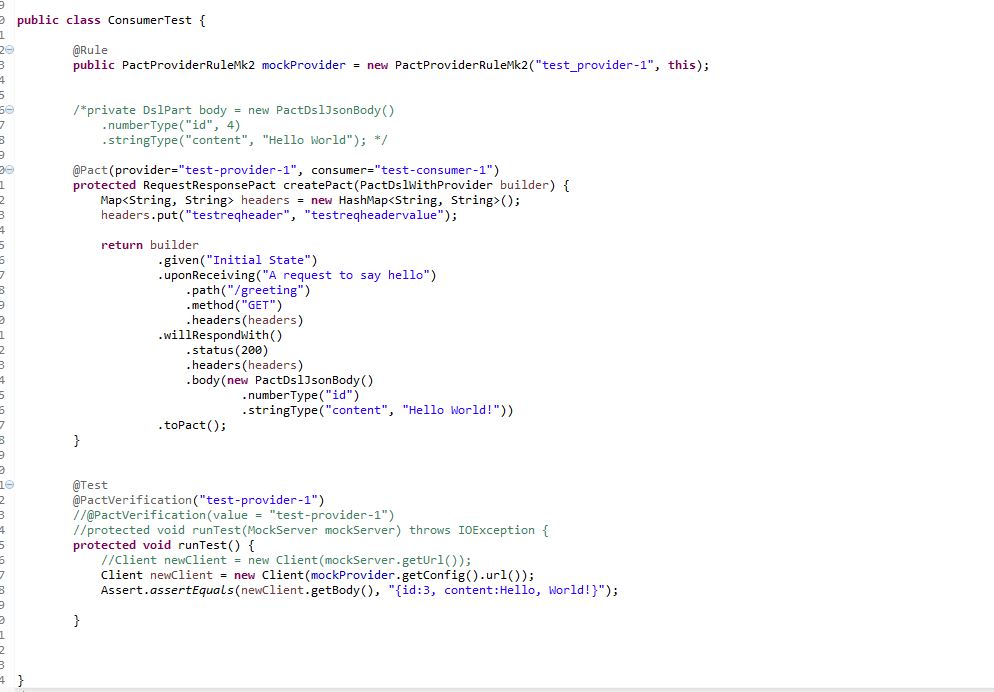Click the mockProvider field name in its declaration
Image resolution: width=994 pixels, height=692 pixels.
(304, 65)
